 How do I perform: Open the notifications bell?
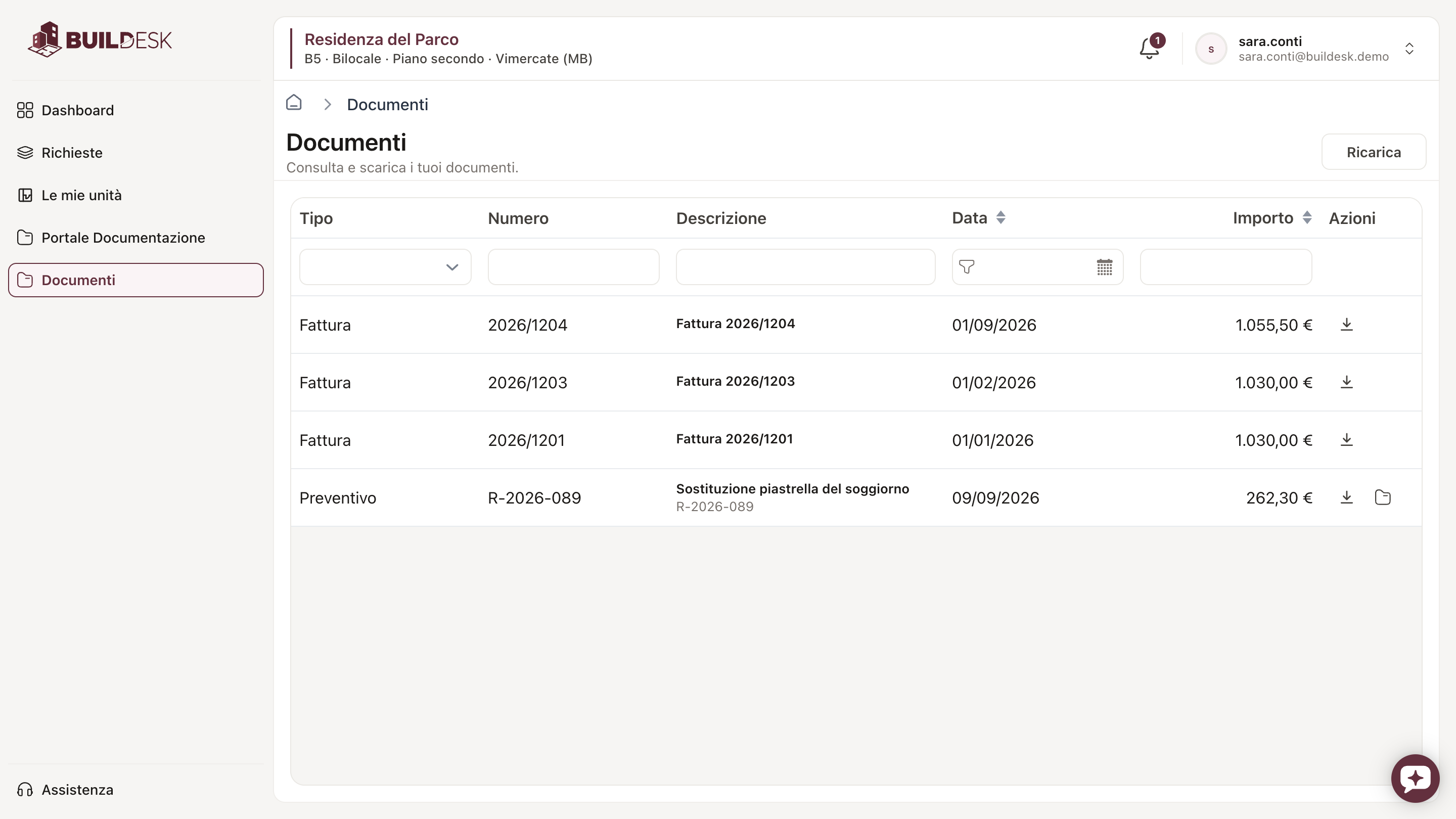pos(1150,48)
